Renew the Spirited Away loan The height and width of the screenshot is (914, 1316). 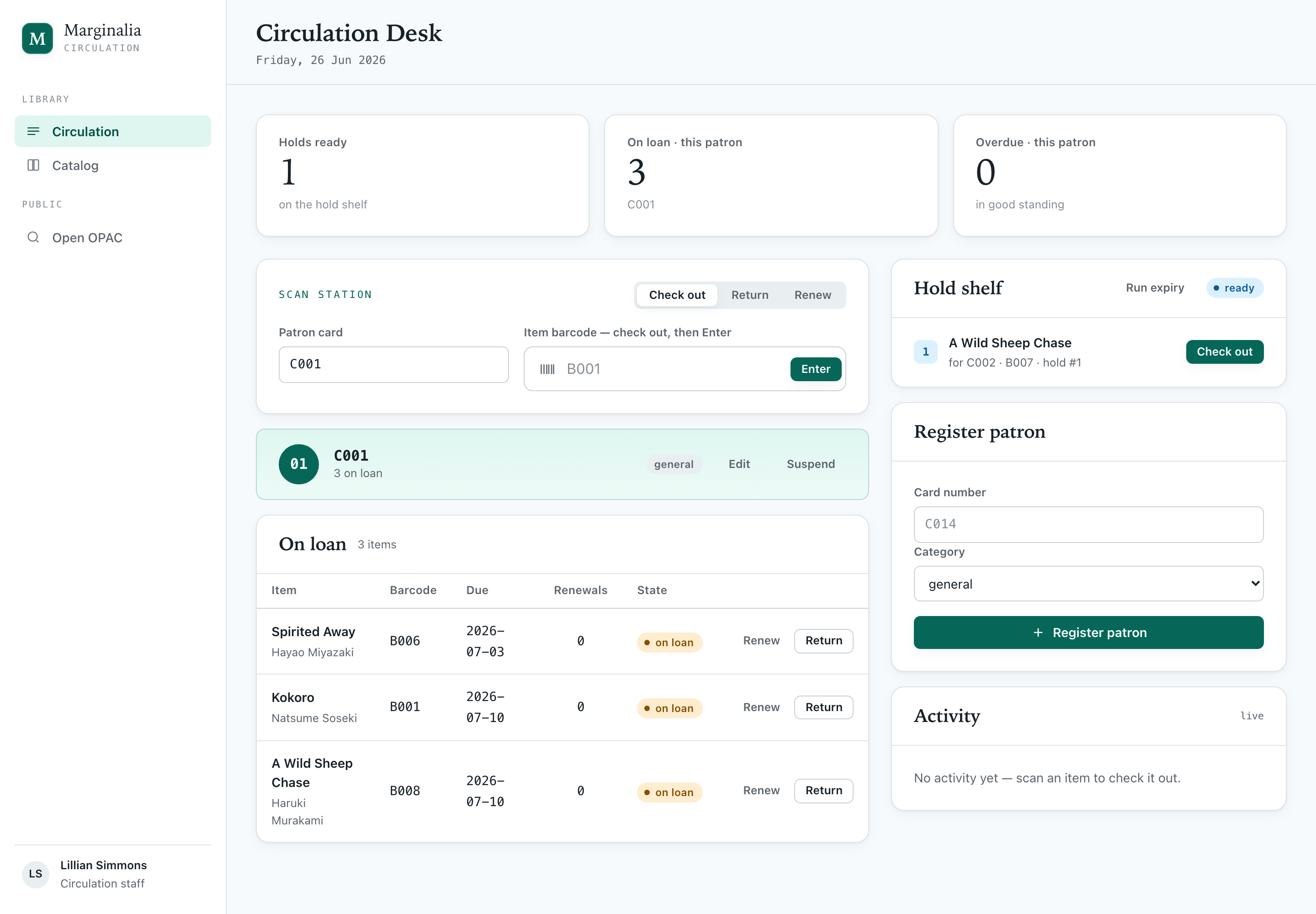(761, 641)
